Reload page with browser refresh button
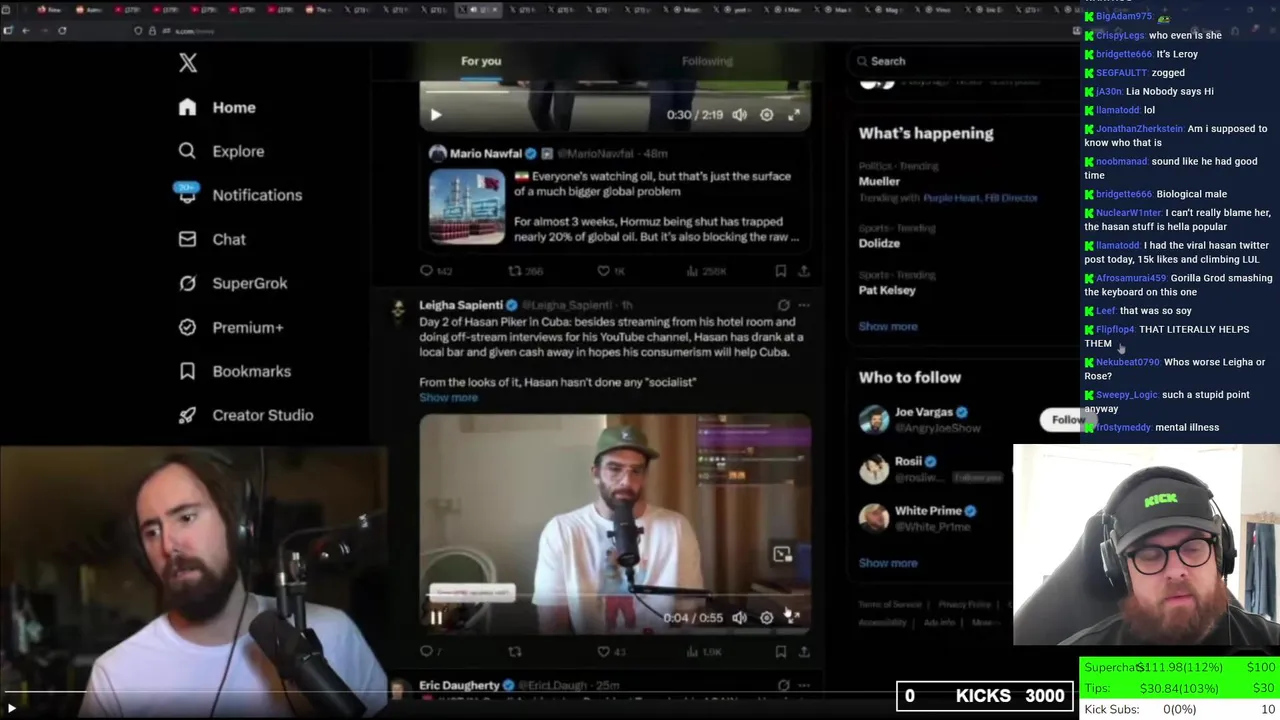The image size is (1280, 720). tap(62, 31)
